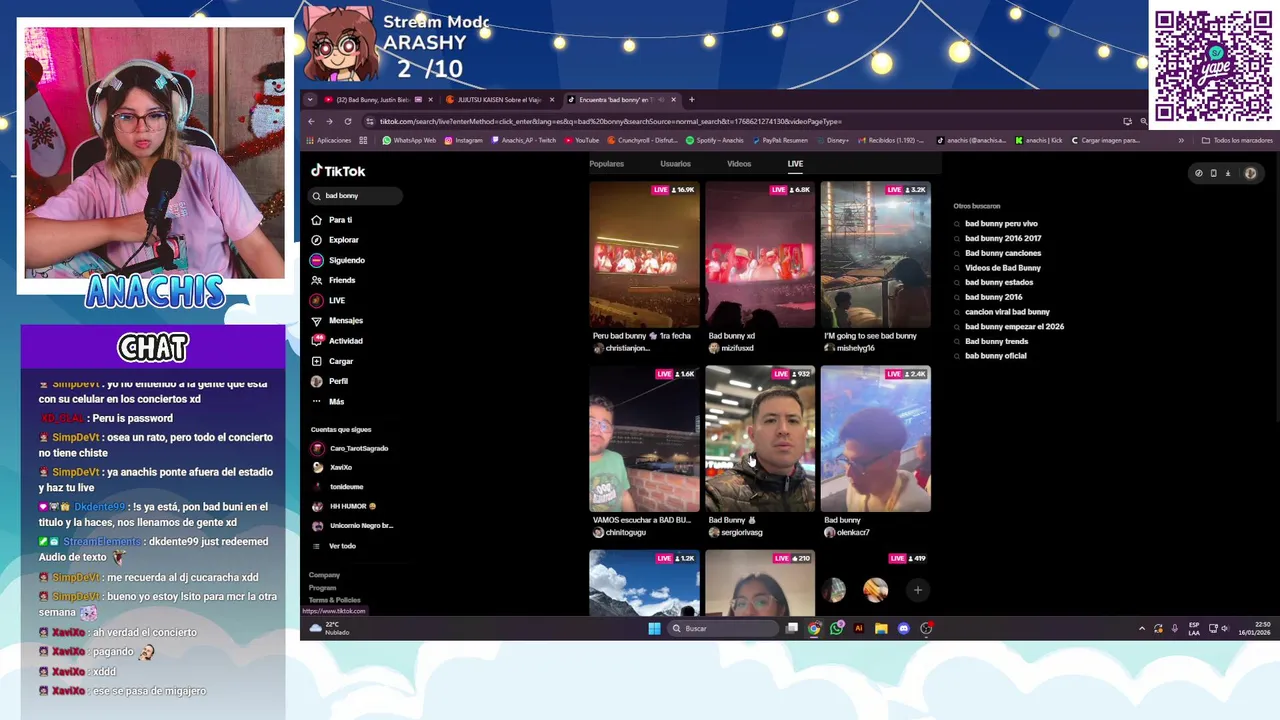Viewport: 1280px width, 720px height.
Task: Search suggestion bad bunny 2016 2017
Action: pyautogui.click(x=1002, y=238)
